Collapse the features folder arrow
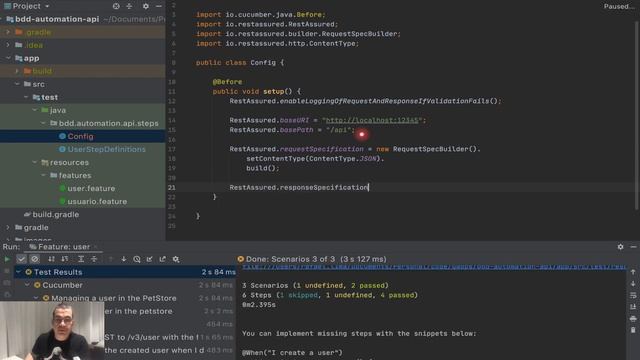Viewport: 640px width, 360px height. (43, 176)
